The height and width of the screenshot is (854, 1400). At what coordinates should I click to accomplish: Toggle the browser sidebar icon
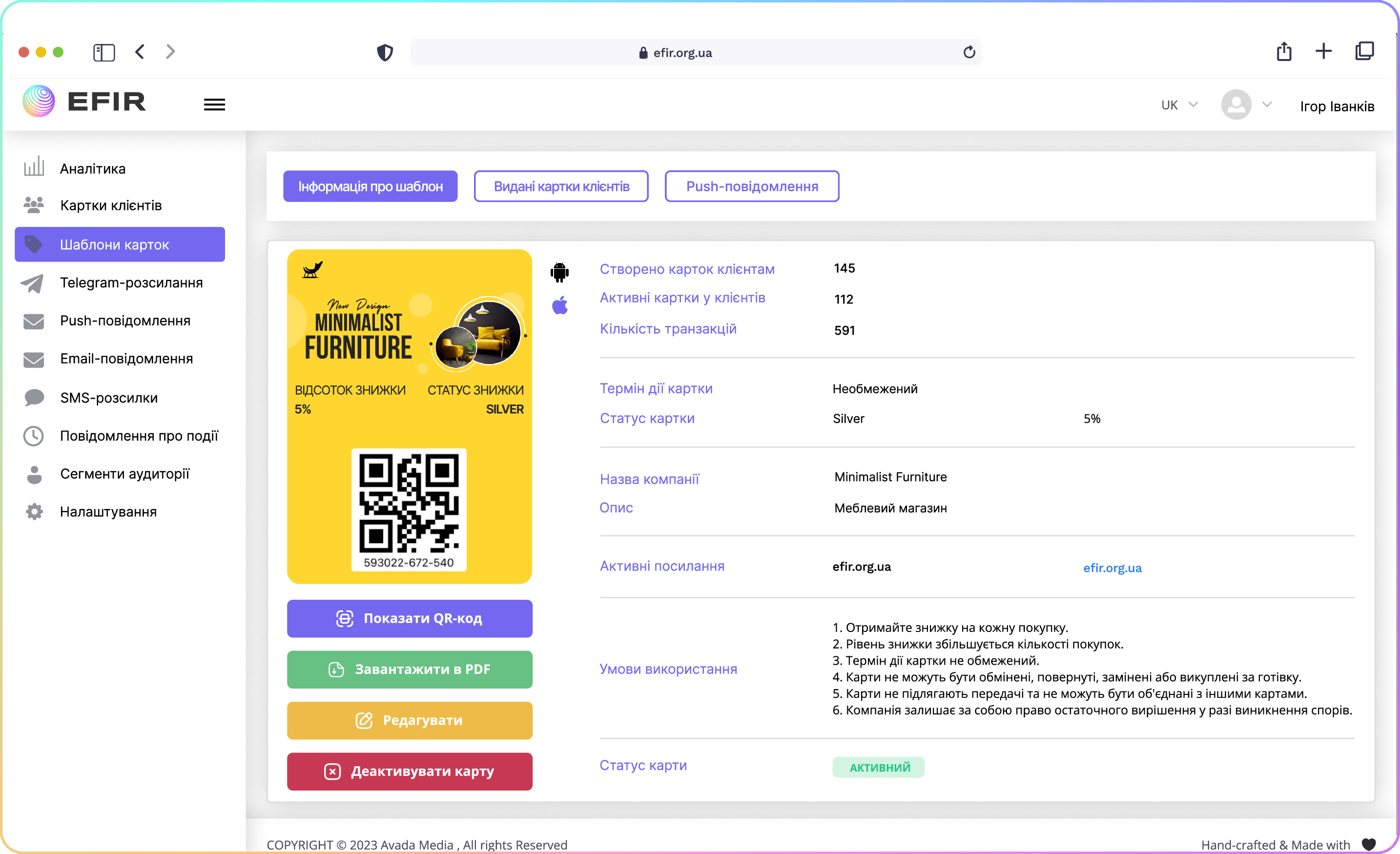[x=104, y=52]
